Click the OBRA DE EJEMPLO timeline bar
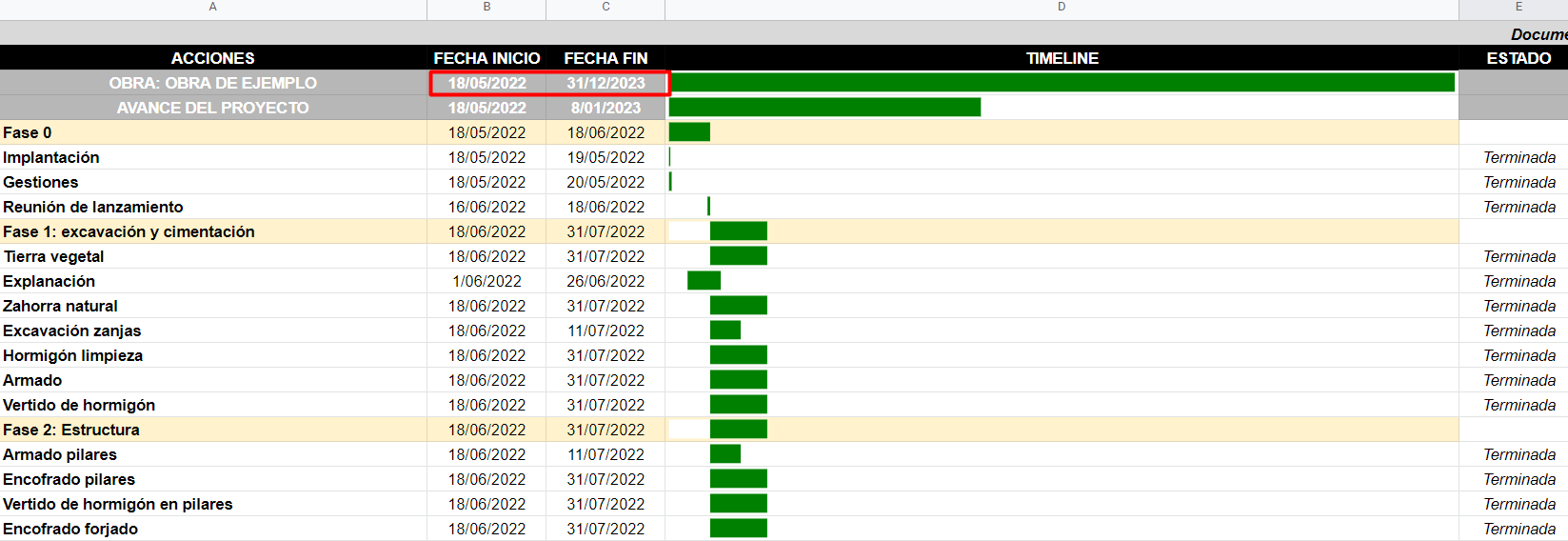The width and height of the screenshot is (1568, 541). coord(1062,83)
